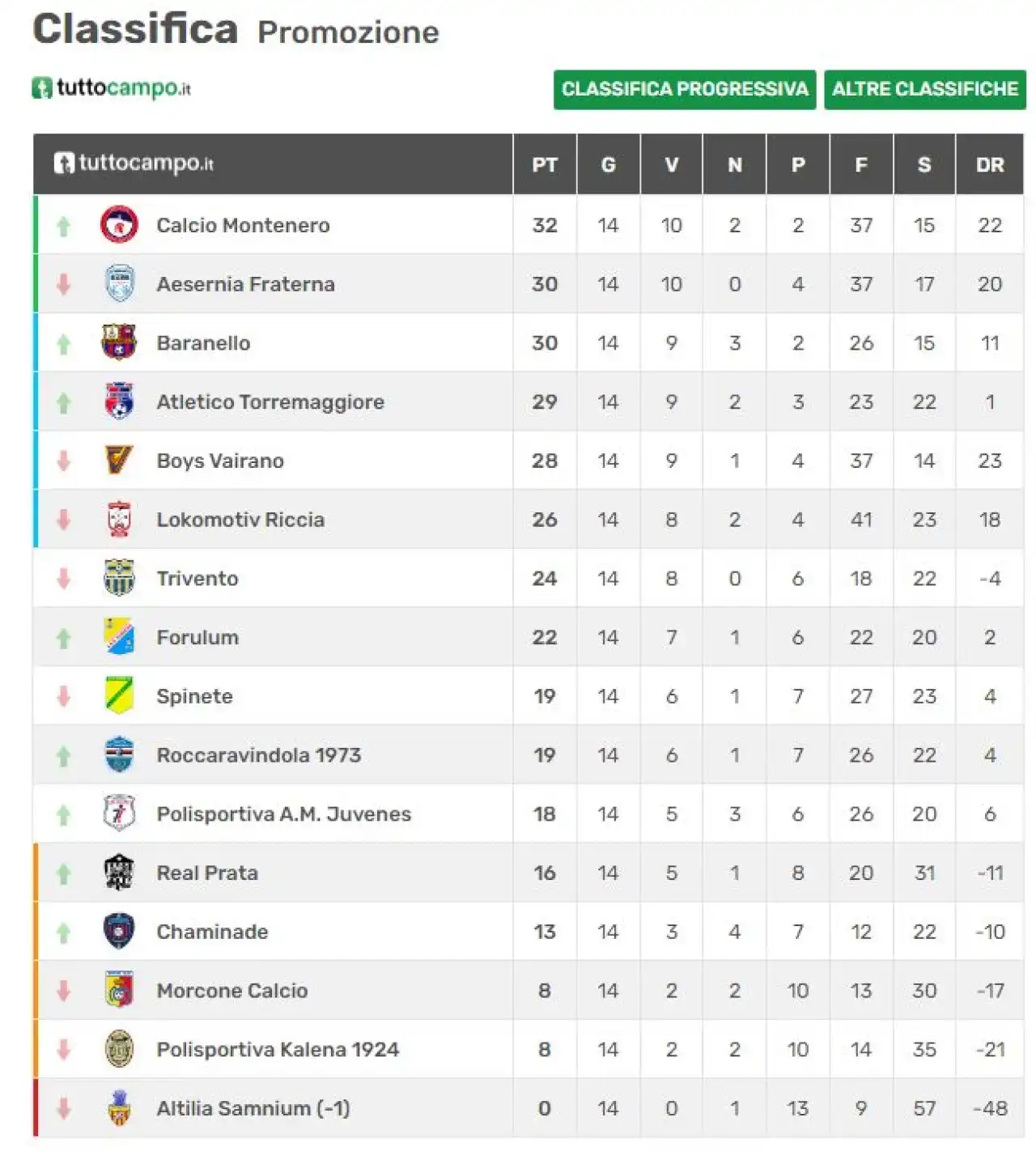Click the Forulum team crest icon
1036x1160 pixels.
coord(119,637)
